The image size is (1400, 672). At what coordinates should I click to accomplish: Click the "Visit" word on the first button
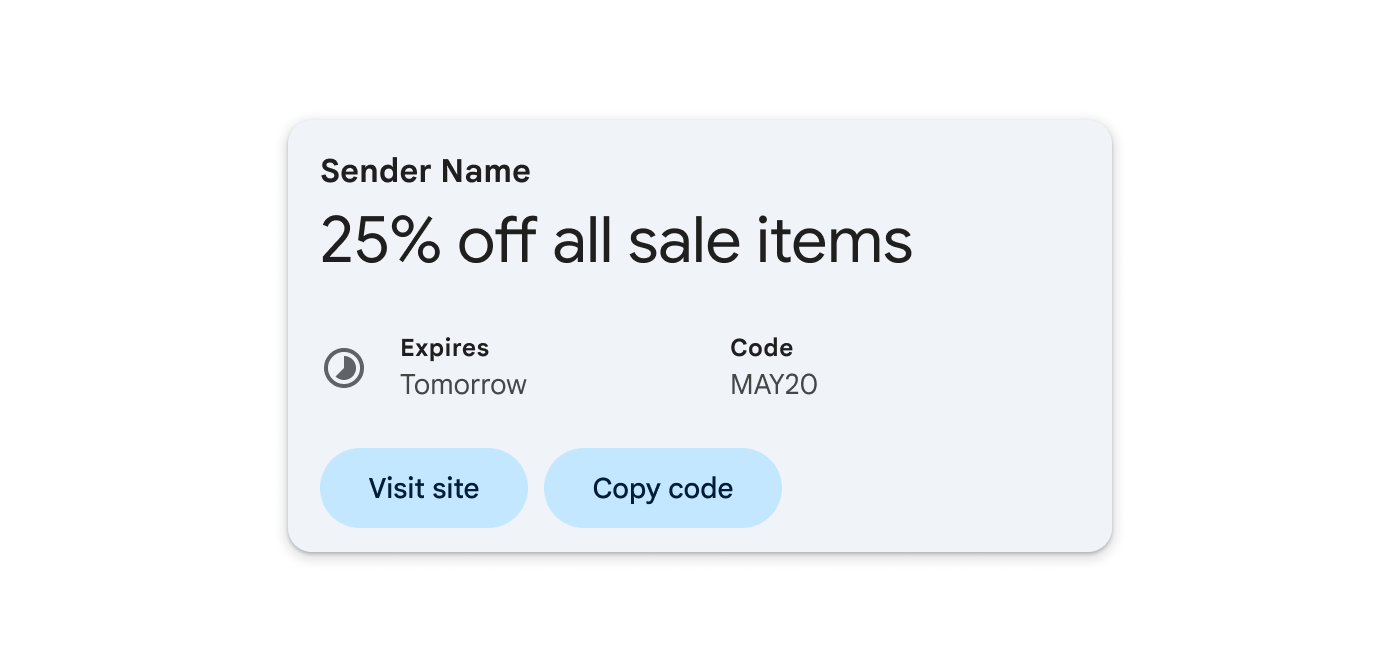[396, 488]
